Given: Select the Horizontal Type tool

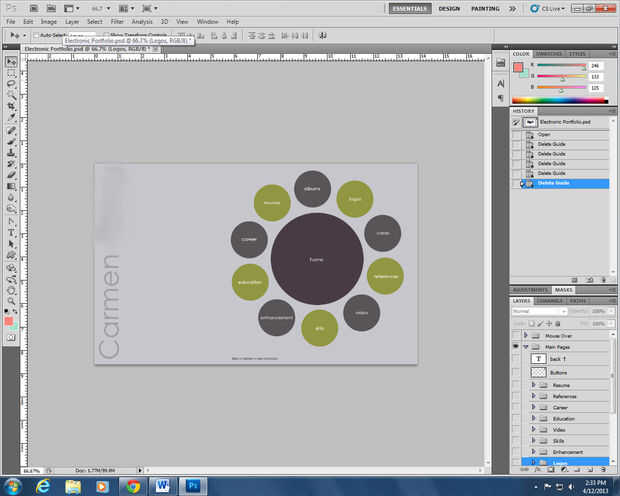Looking at the screenshot, I should pos(11,232).
